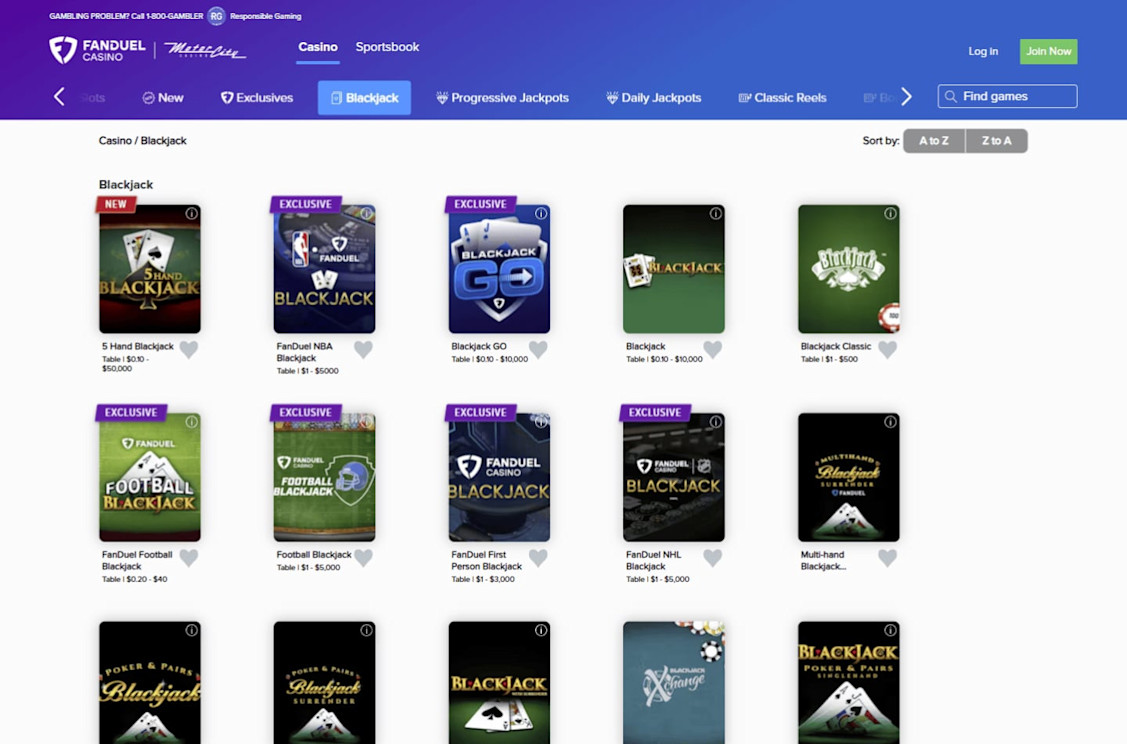
Task: Select the Exclusives category
Action: (257, 98)
